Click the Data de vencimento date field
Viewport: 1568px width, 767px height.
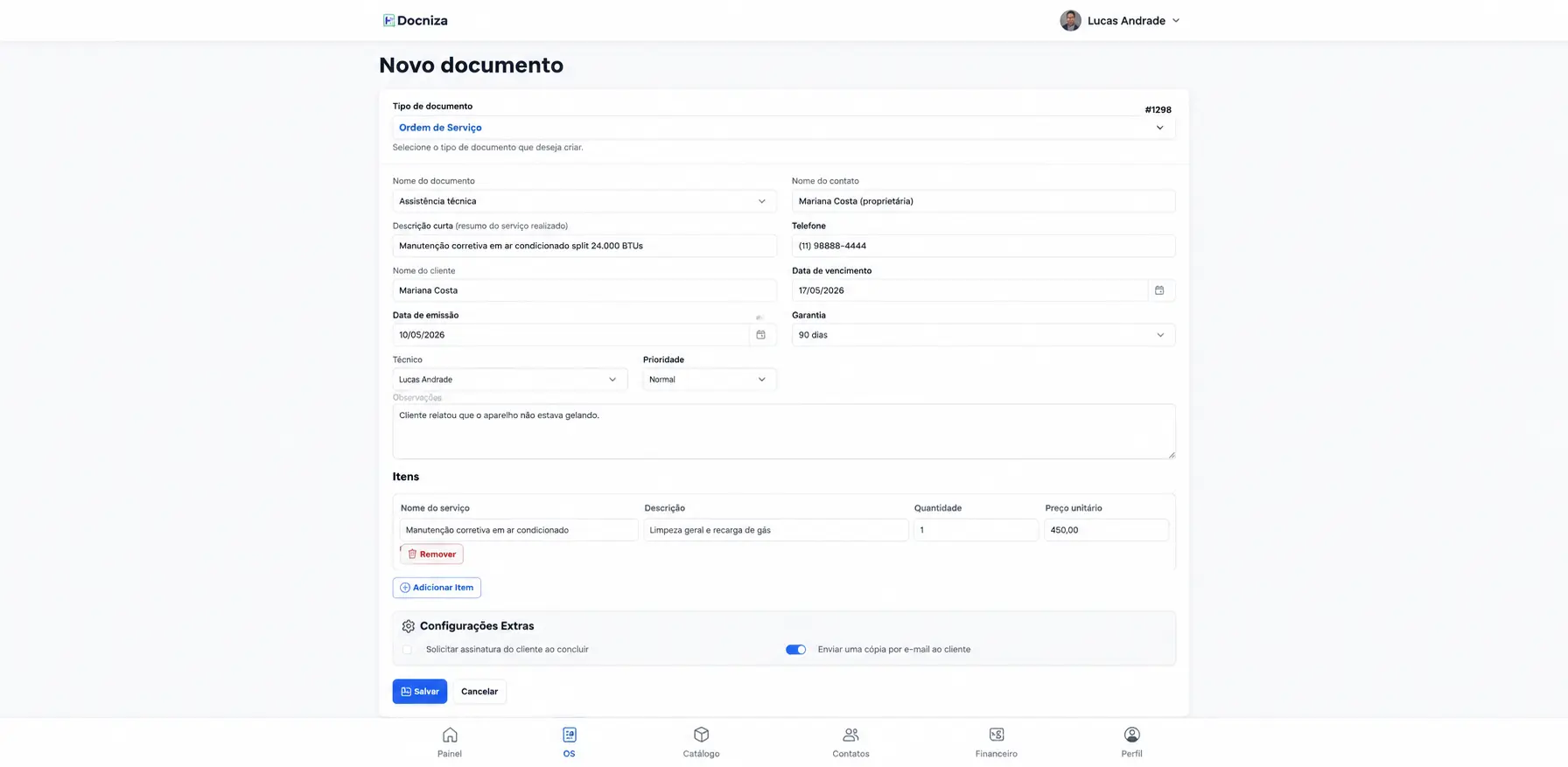(x=969, y=290)
